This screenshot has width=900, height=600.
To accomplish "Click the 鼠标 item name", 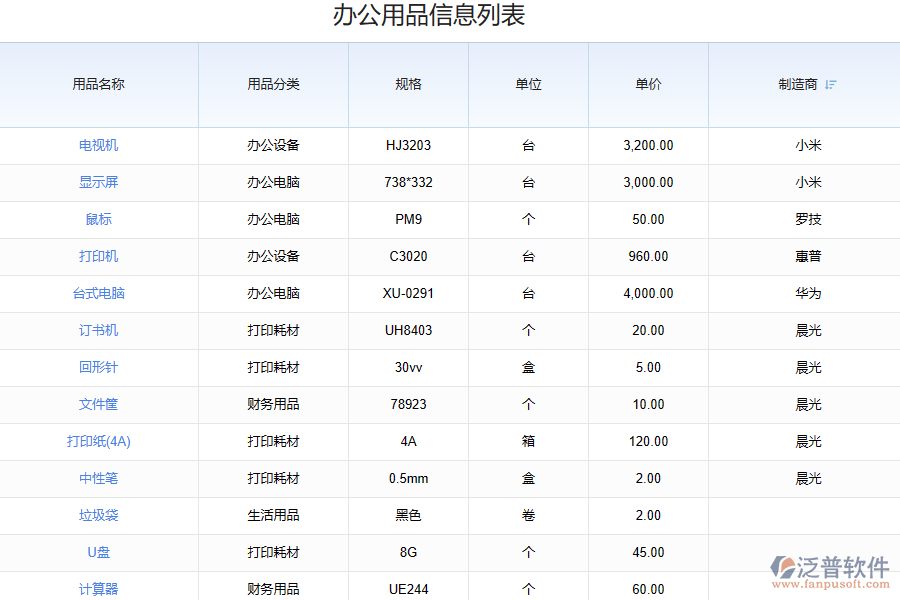I will click(x=99, y=219).
